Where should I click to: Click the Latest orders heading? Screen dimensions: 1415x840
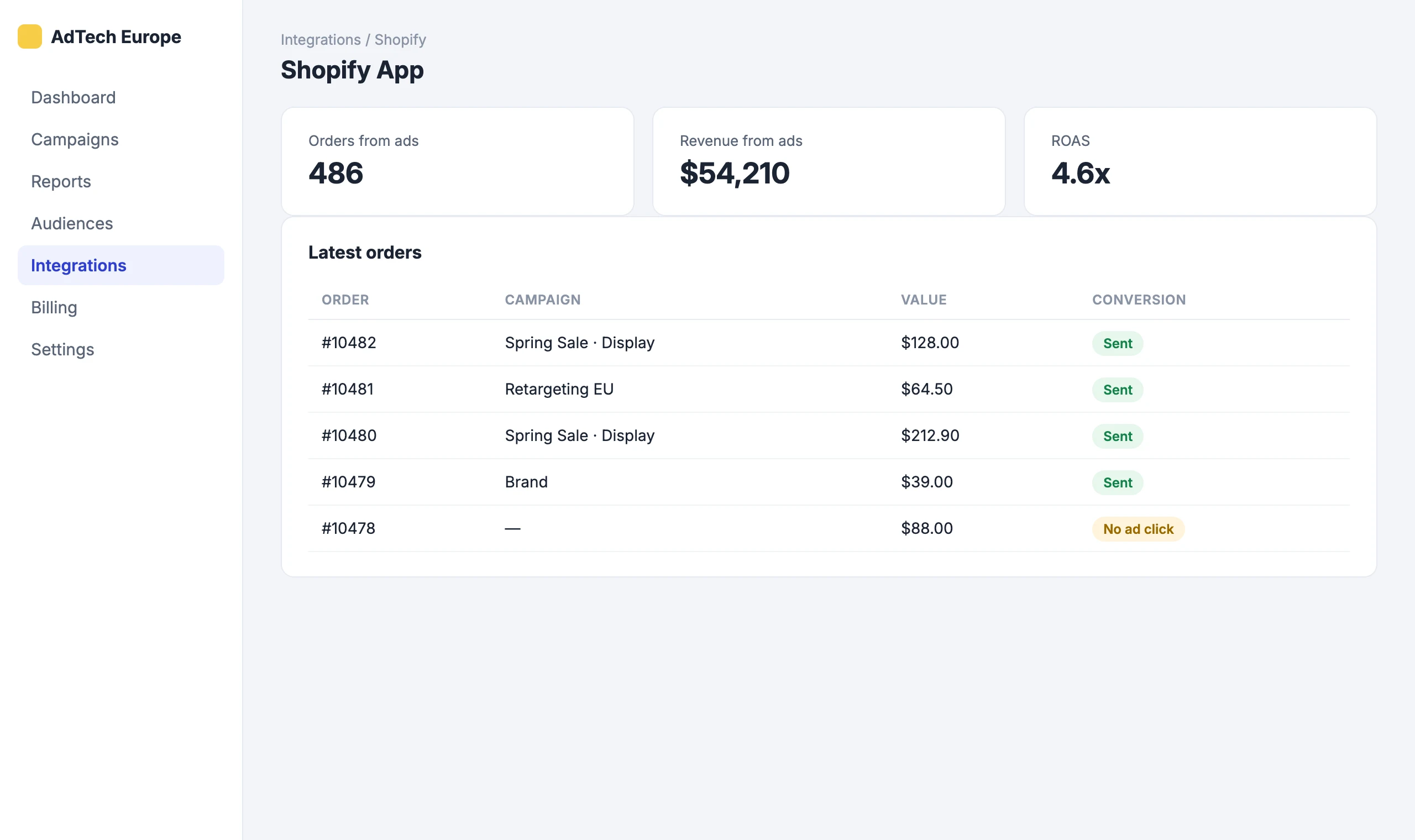364,253
